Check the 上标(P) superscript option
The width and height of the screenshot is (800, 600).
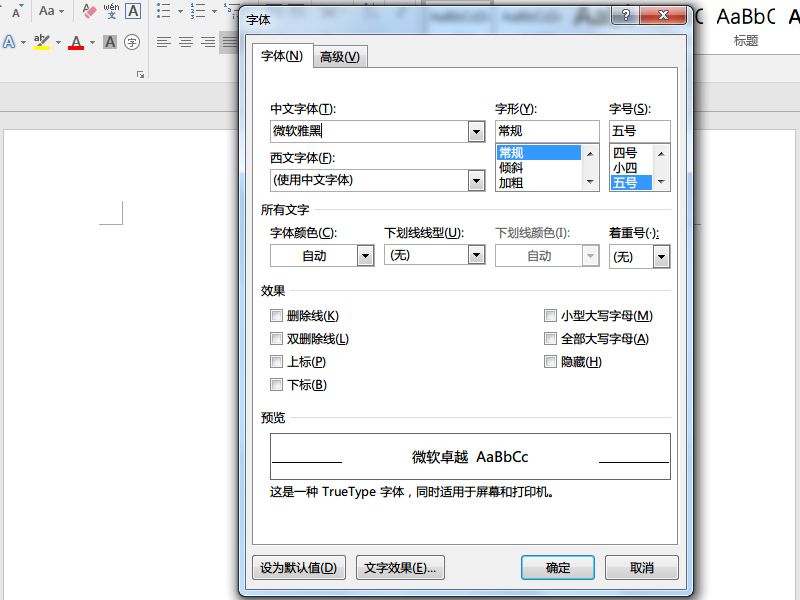[x=277, y=362]
